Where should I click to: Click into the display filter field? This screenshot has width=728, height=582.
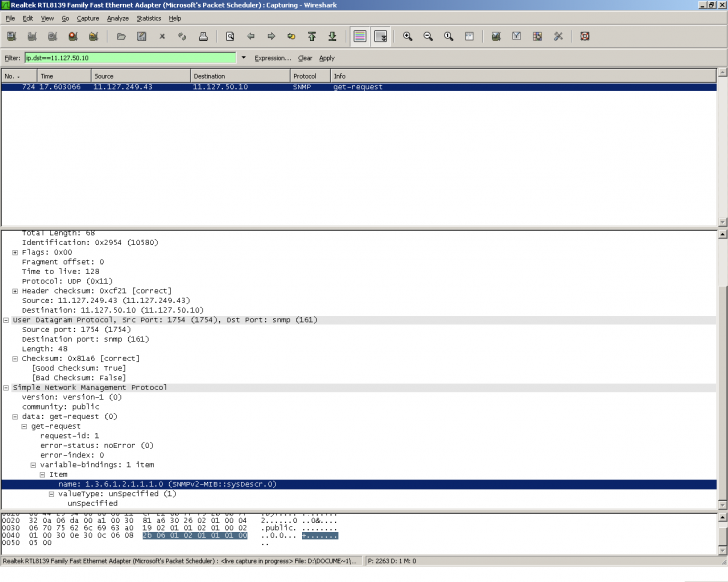tap(130, 58)
